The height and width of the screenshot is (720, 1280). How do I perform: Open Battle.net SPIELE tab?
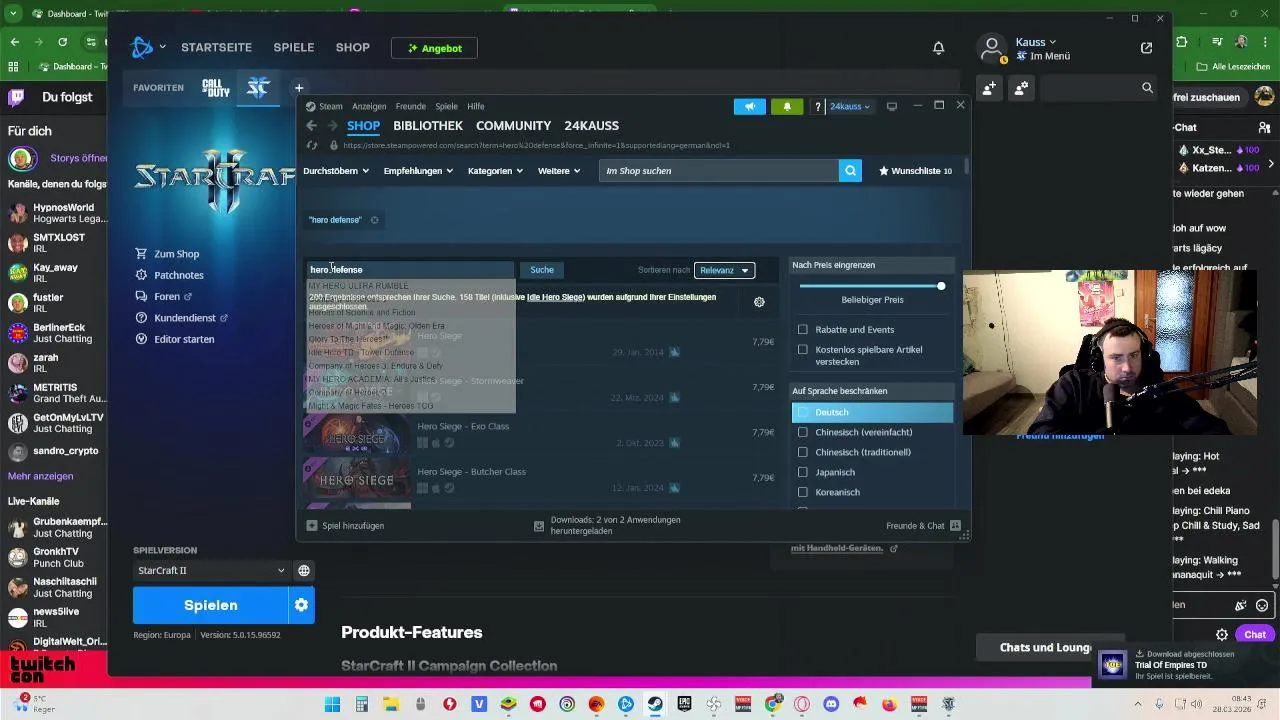(294, 48)
